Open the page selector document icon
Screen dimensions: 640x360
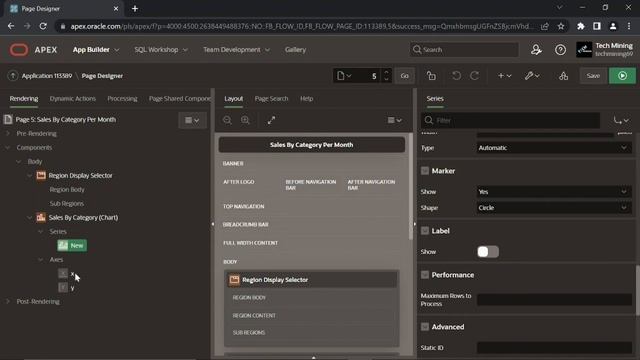click(x=344, y=76)
